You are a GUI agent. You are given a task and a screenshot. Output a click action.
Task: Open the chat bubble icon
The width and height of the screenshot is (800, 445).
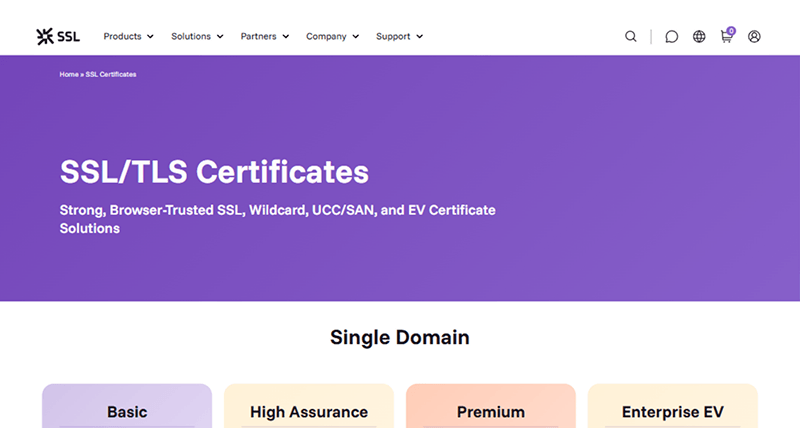[671, 36]
